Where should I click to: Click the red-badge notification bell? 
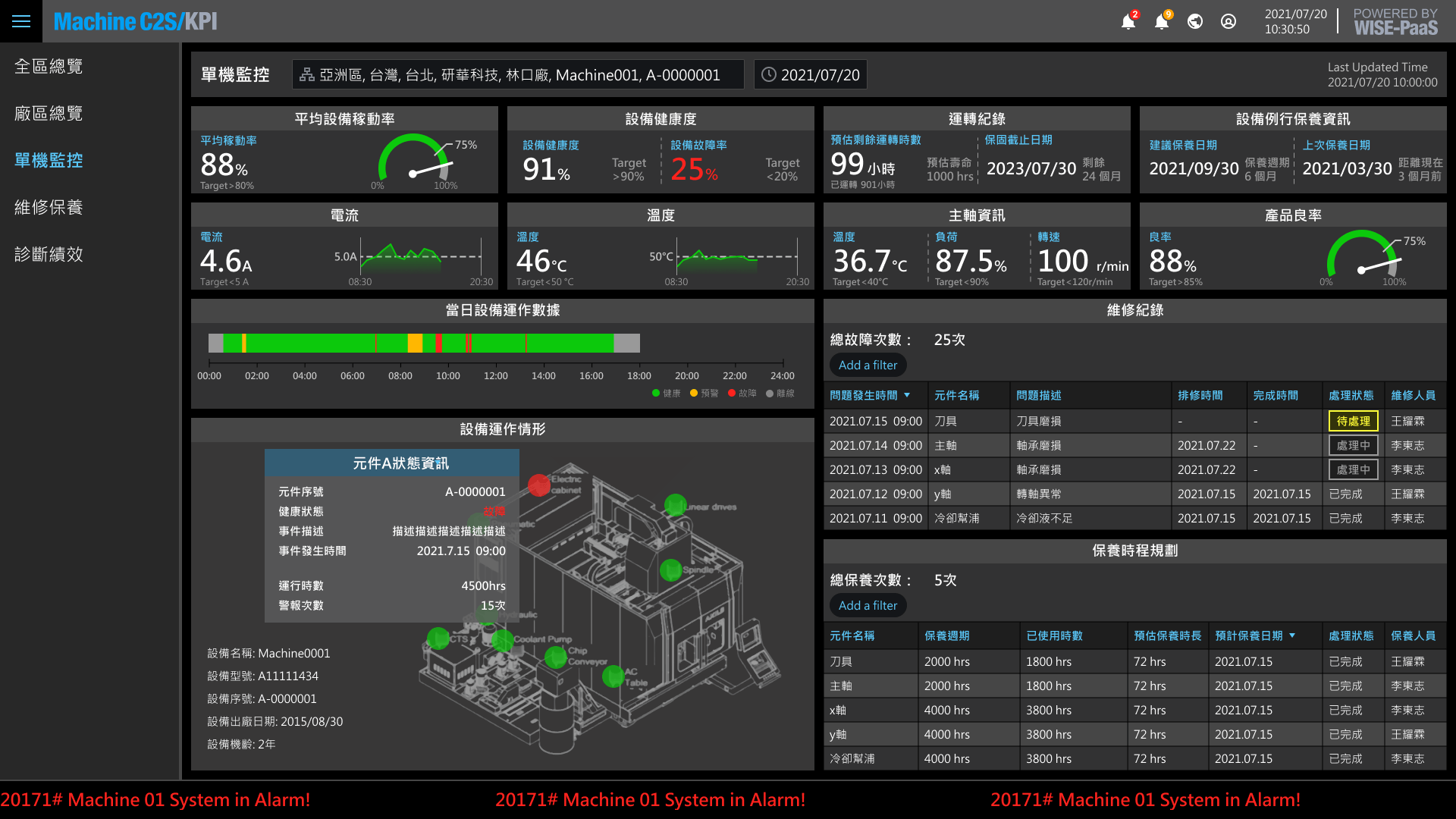[x=1128, y=21]
